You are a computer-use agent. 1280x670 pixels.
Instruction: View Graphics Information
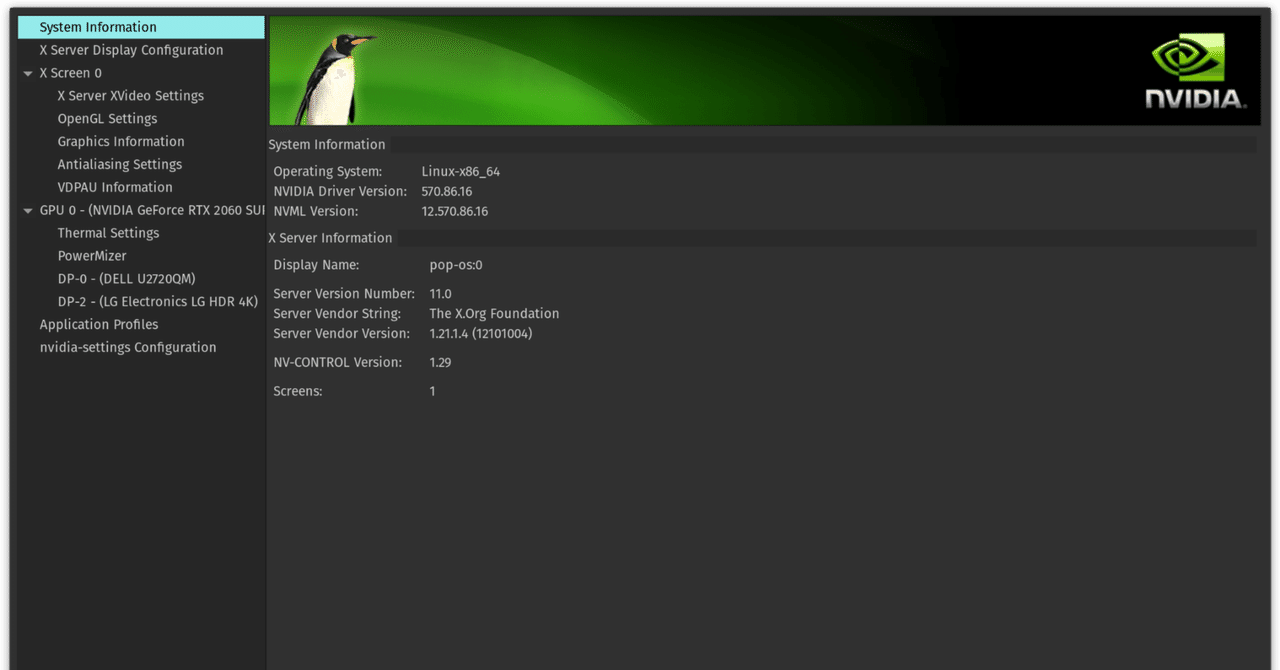pos(120,141)
